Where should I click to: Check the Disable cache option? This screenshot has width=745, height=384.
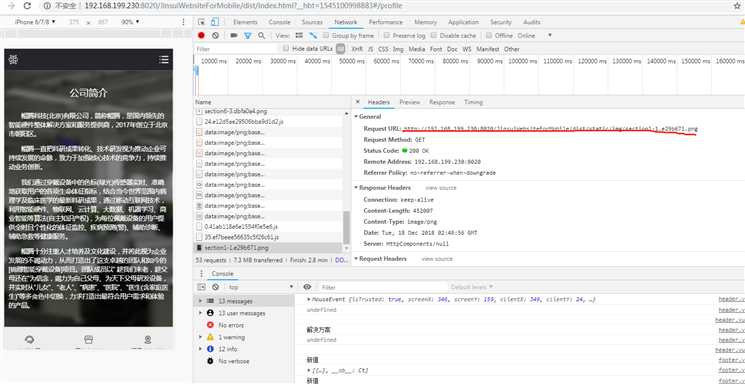tap(434, 36)
